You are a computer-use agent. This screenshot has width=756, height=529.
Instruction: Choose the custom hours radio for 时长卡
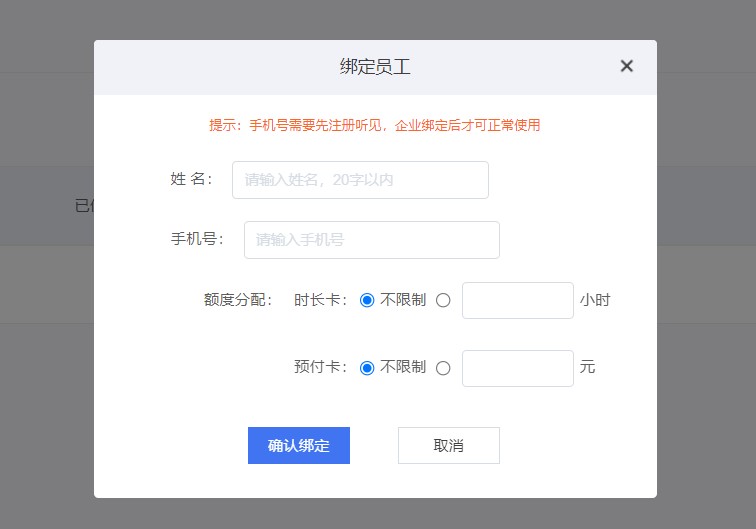[x=443, y=300]
